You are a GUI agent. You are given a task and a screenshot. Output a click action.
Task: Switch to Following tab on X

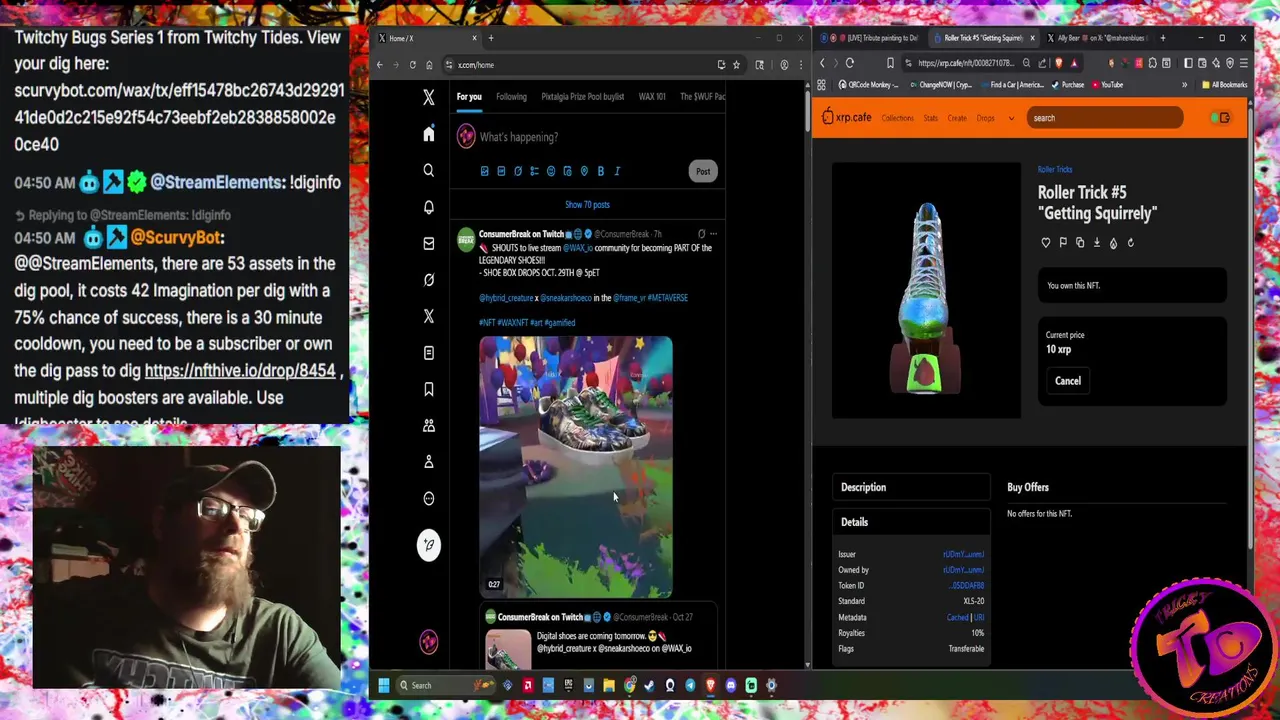coord(511,97)
